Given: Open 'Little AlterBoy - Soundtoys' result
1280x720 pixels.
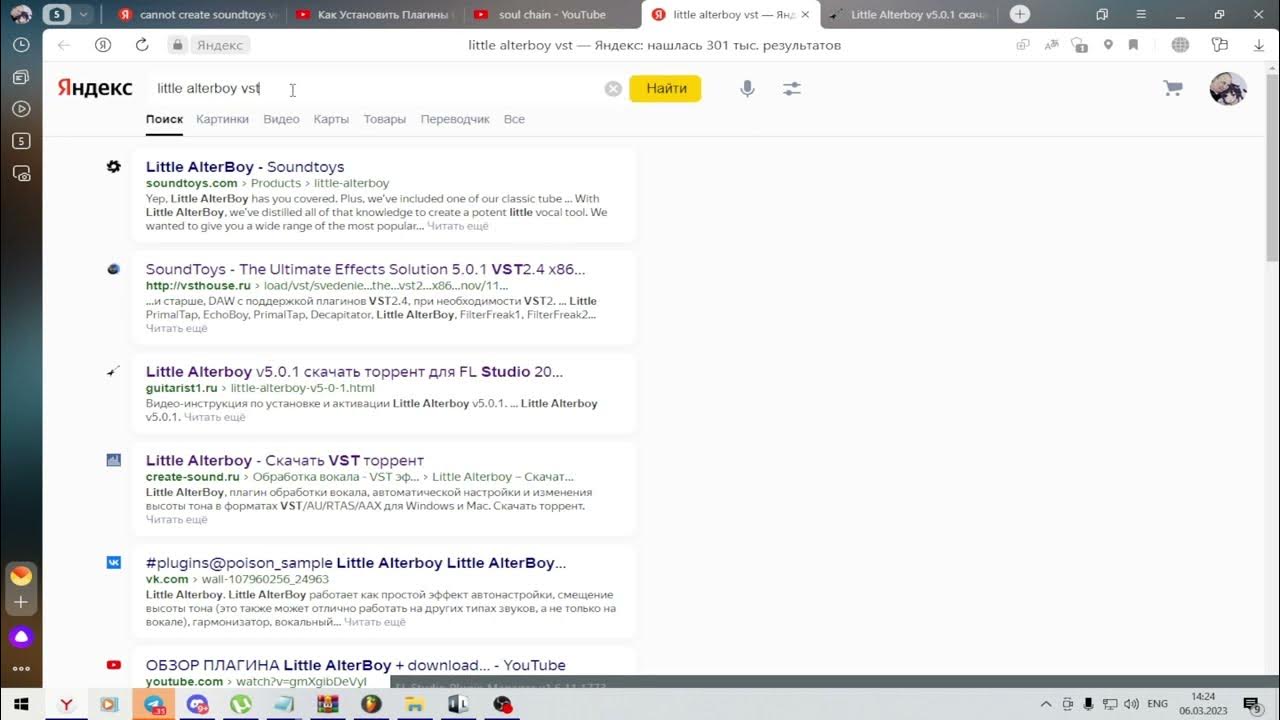Looking at the screenshot, I should [x=245, y=167].
